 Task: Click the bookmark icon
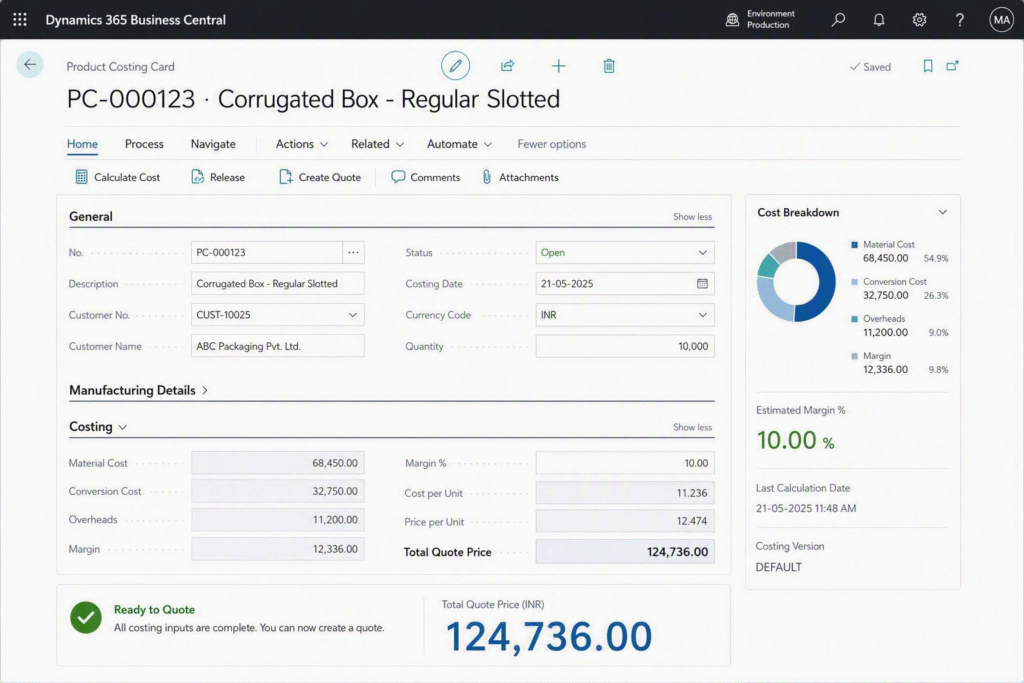click(x=927, y=66)
